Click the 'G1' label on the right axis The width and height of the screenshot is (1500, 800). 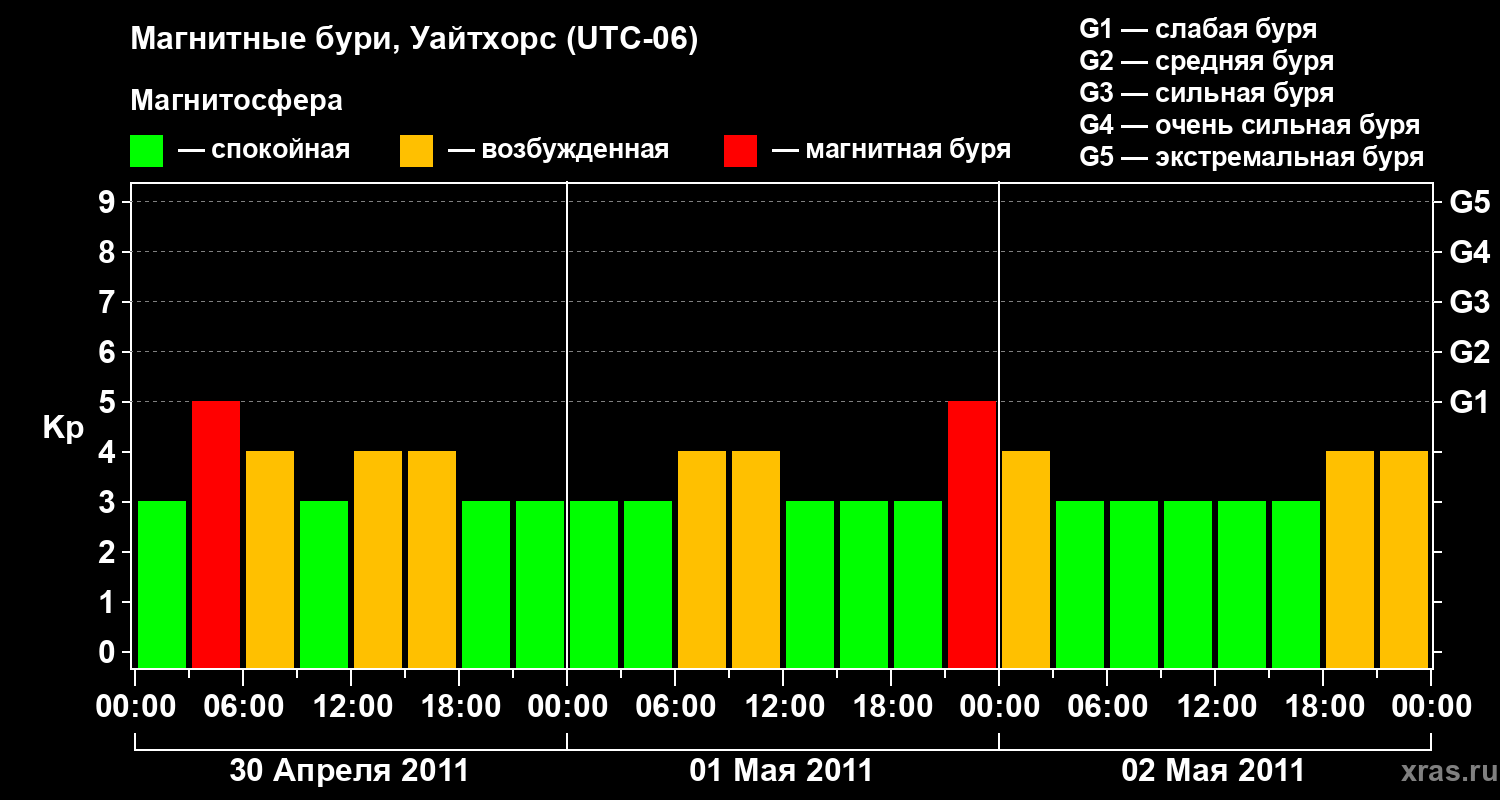pyautogui.click(x=1470, y=402)
